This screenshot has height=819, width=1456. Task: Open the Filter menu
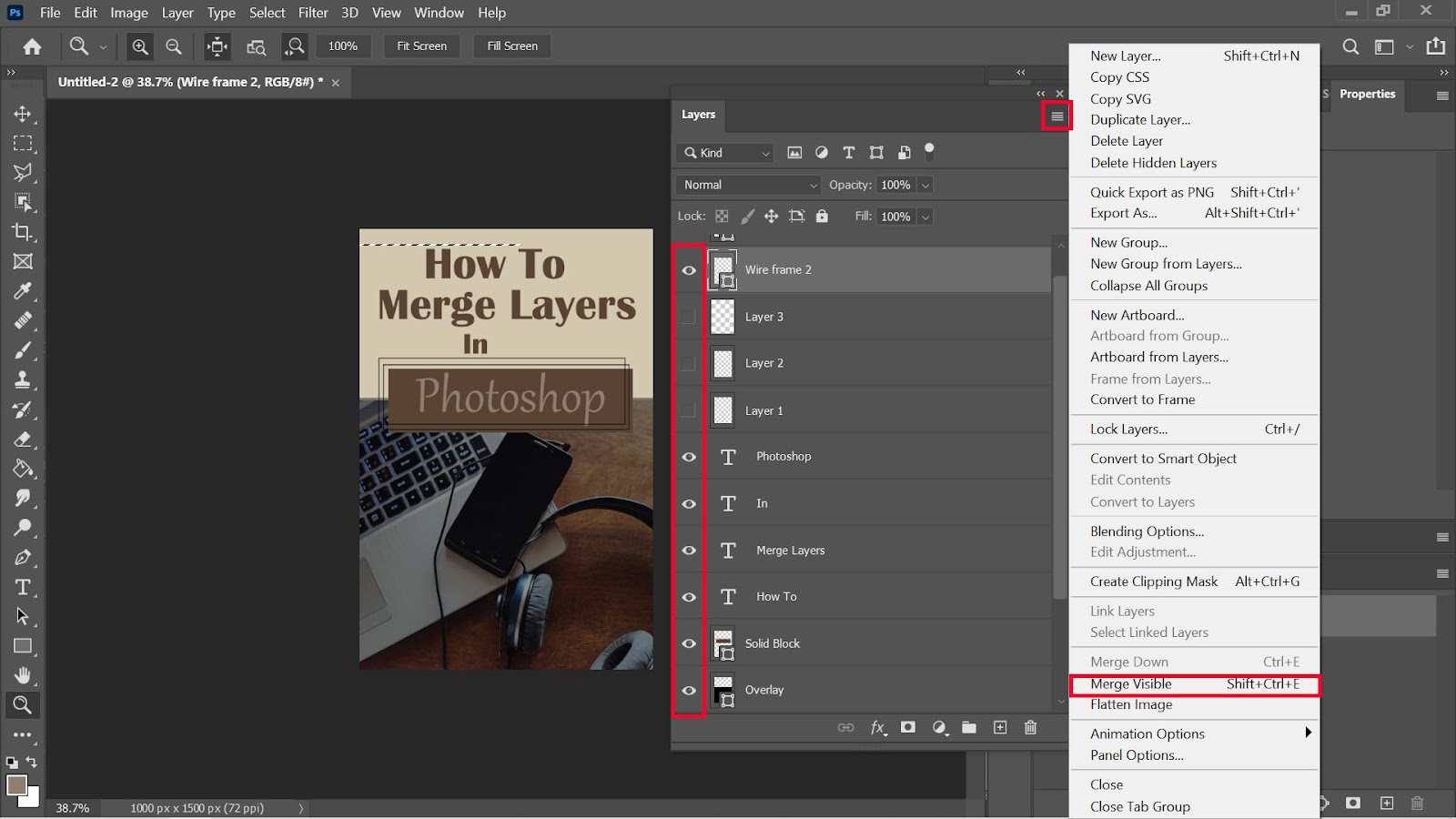(x=313, y=13)
